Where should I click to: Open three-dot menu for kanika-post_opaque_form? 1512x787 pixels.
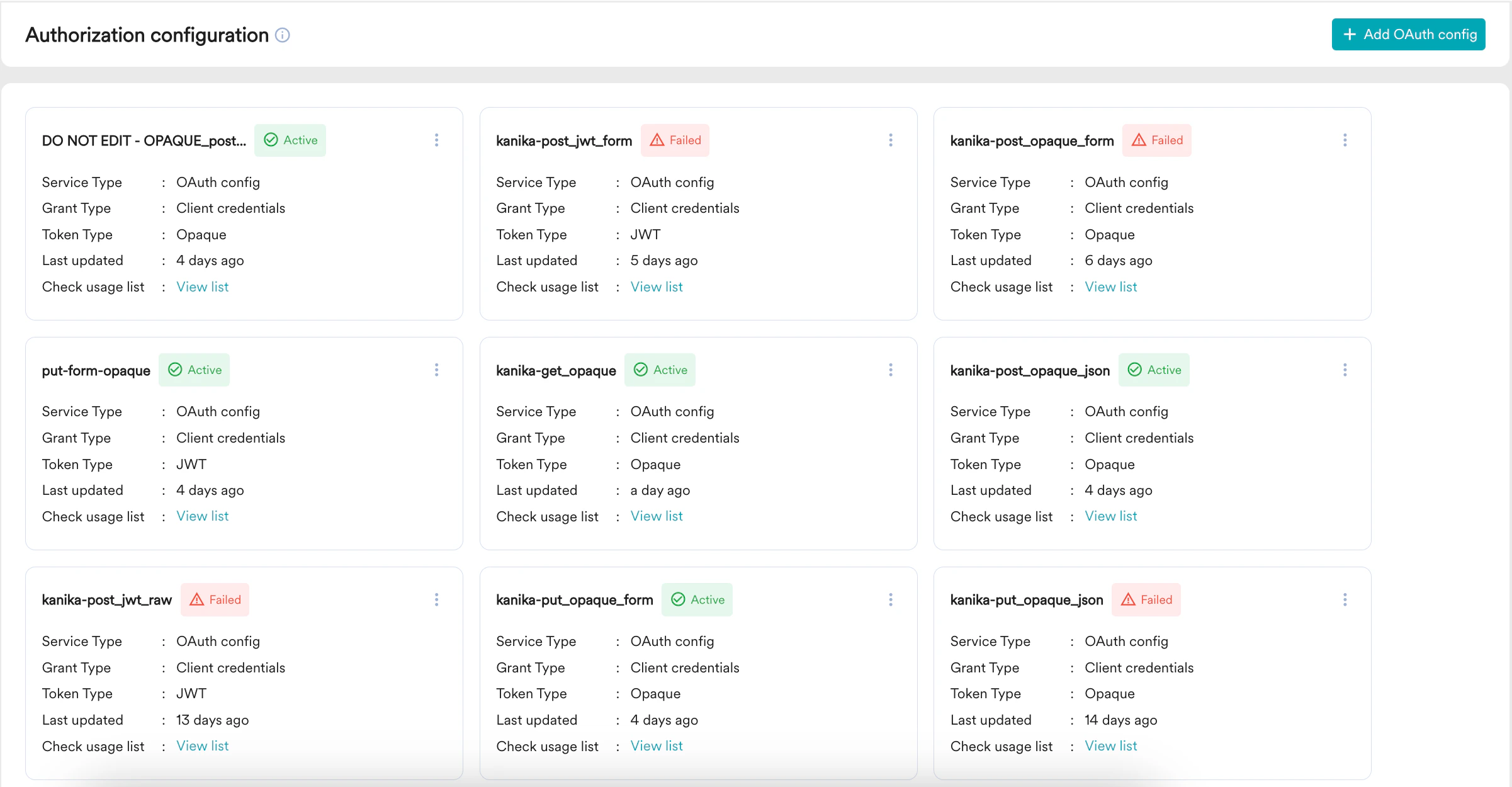[1345, 140]
